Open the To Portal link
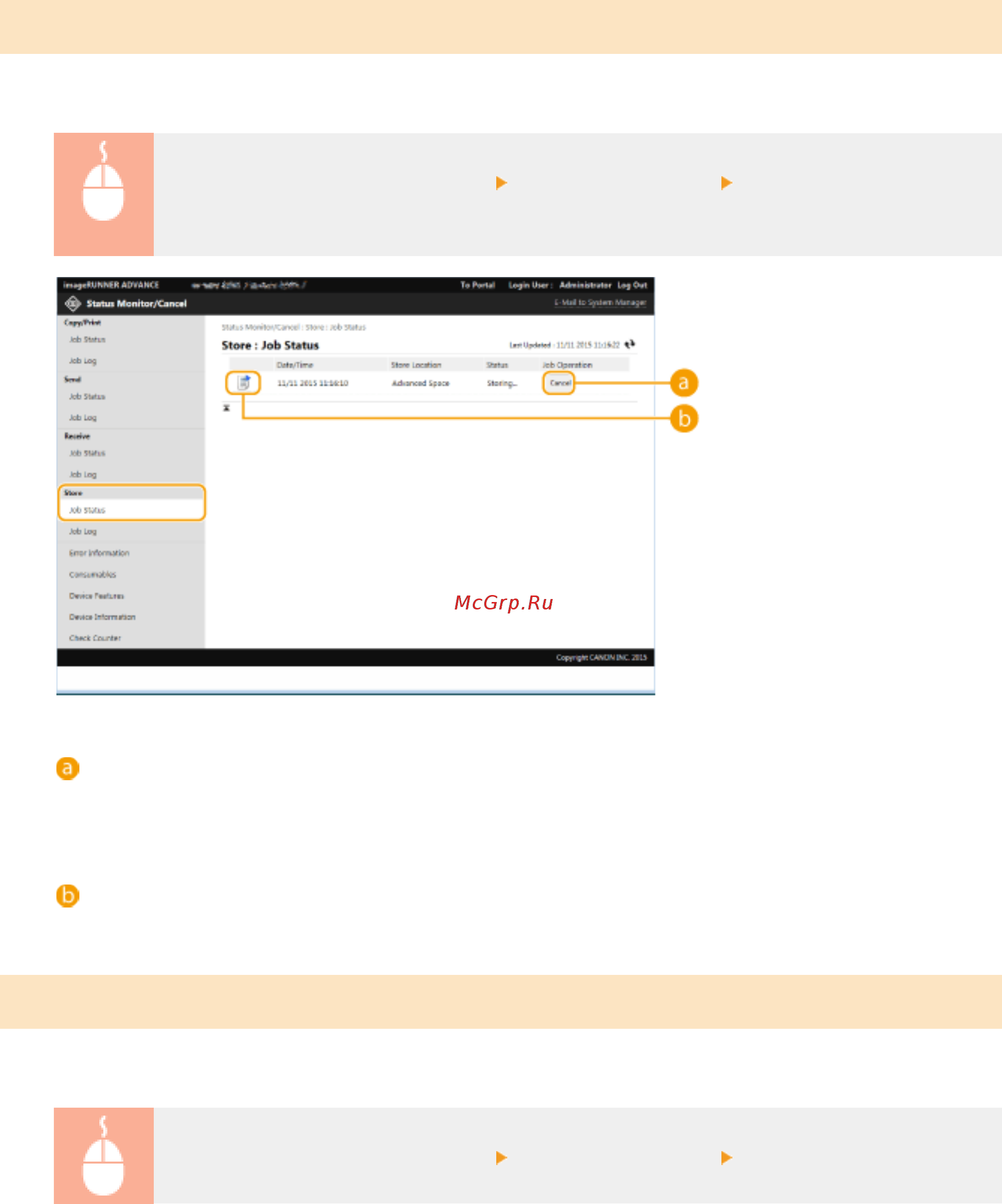The height and width of the screenshot is (1204, 1002). [477, 285]
